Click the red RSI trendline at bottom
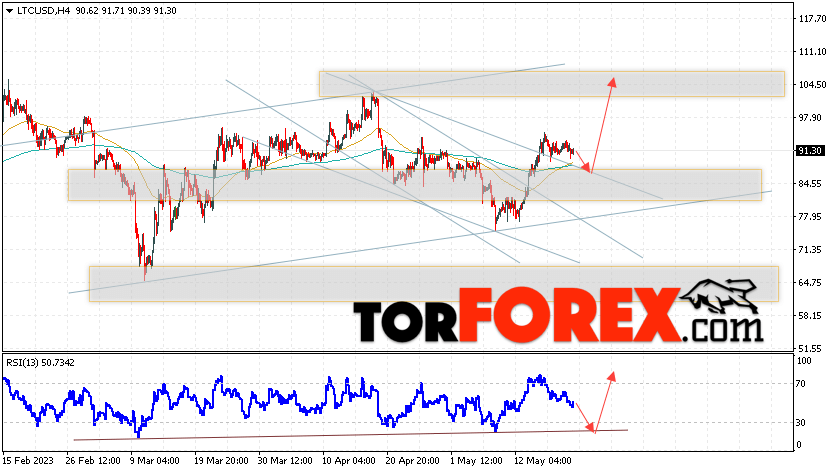 coord(351,435)
